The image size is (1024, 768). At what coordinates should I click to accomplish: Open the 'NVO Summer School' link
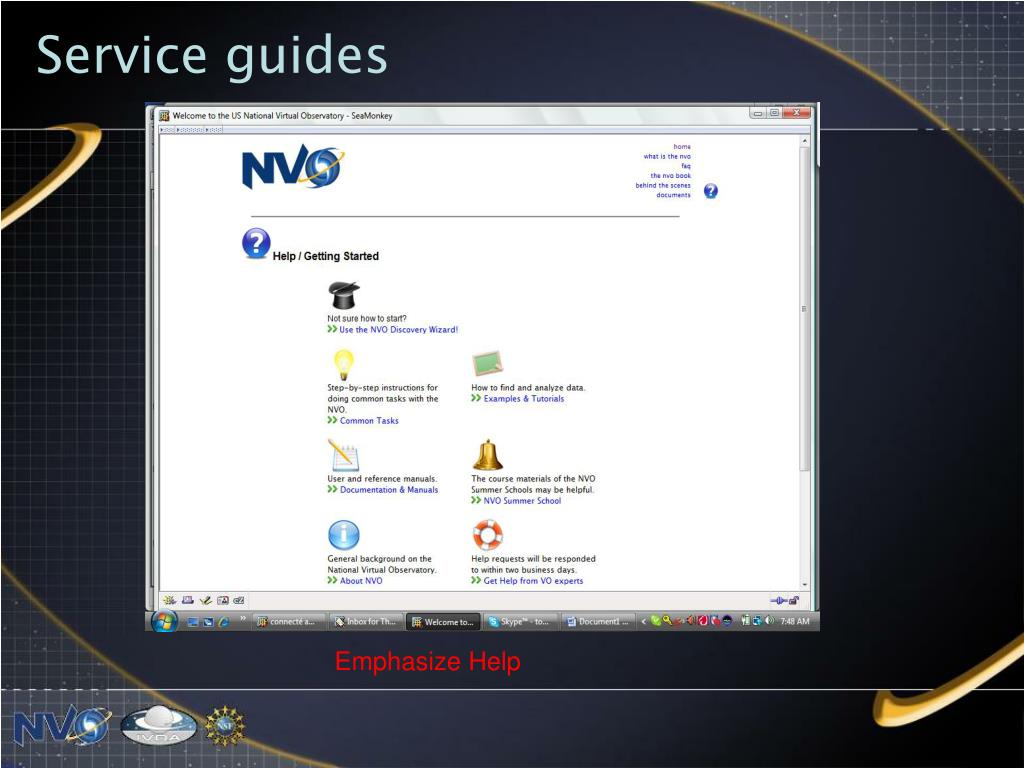pyautogui.click(x=522, y=500)
